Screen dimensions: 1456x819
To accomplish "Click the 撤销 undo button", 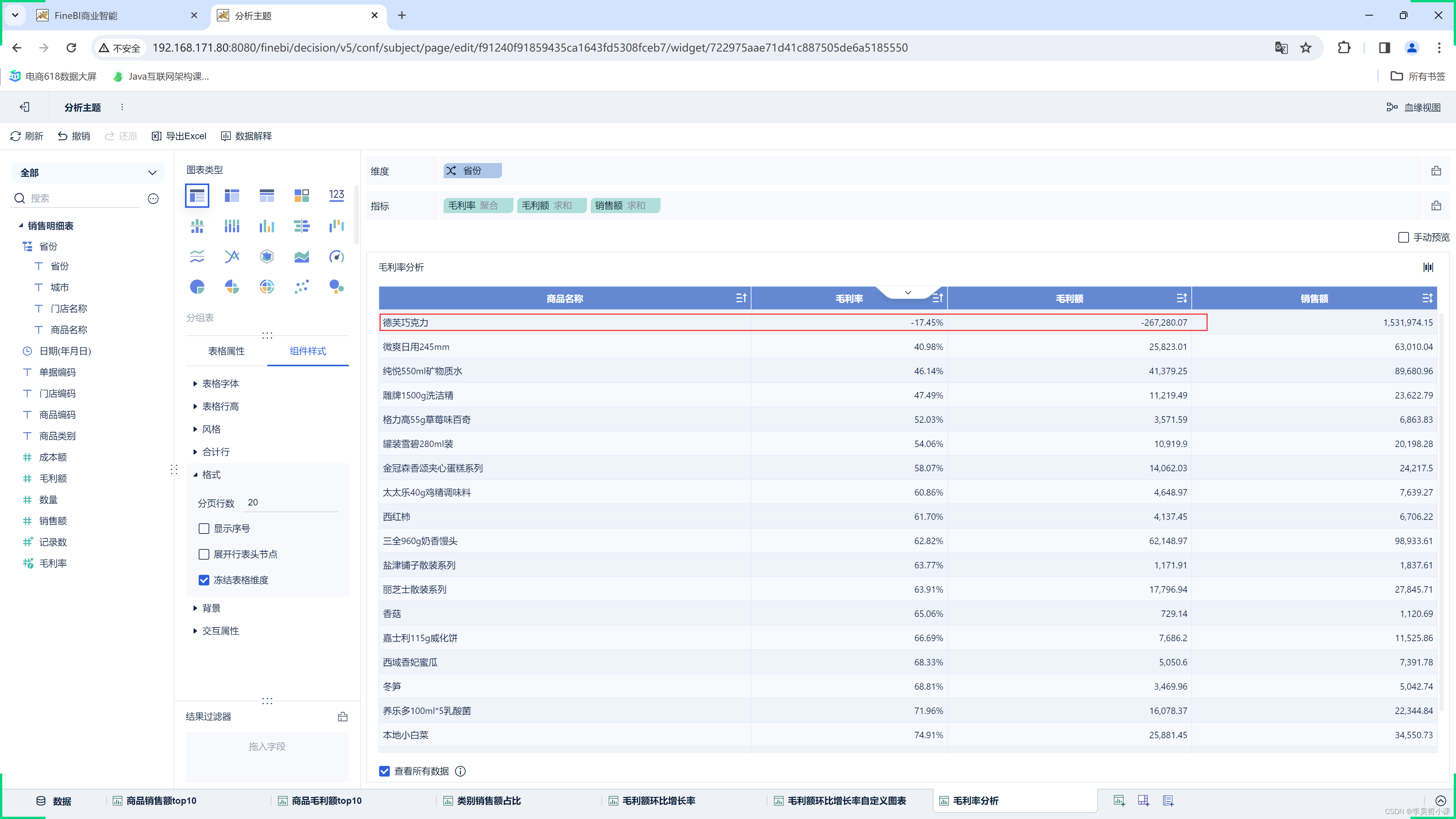I will coord(74,136).
